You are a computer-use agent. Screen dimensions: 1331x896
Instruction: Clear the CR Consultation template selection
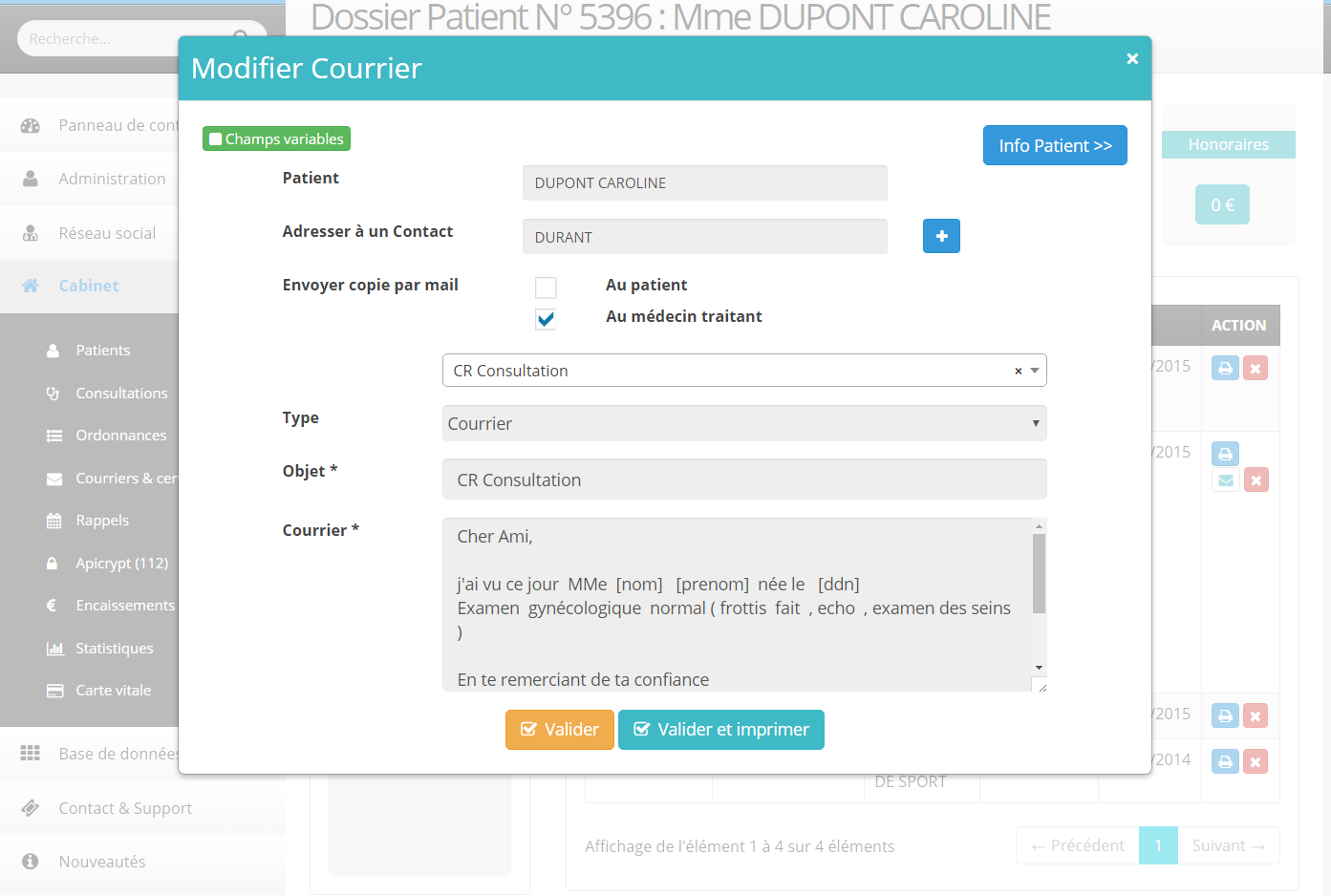point(1018,371)
